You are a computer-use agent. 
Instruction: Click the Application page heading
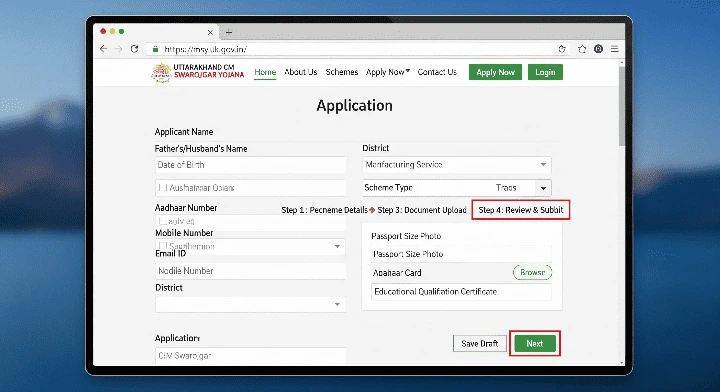point(354,106)
